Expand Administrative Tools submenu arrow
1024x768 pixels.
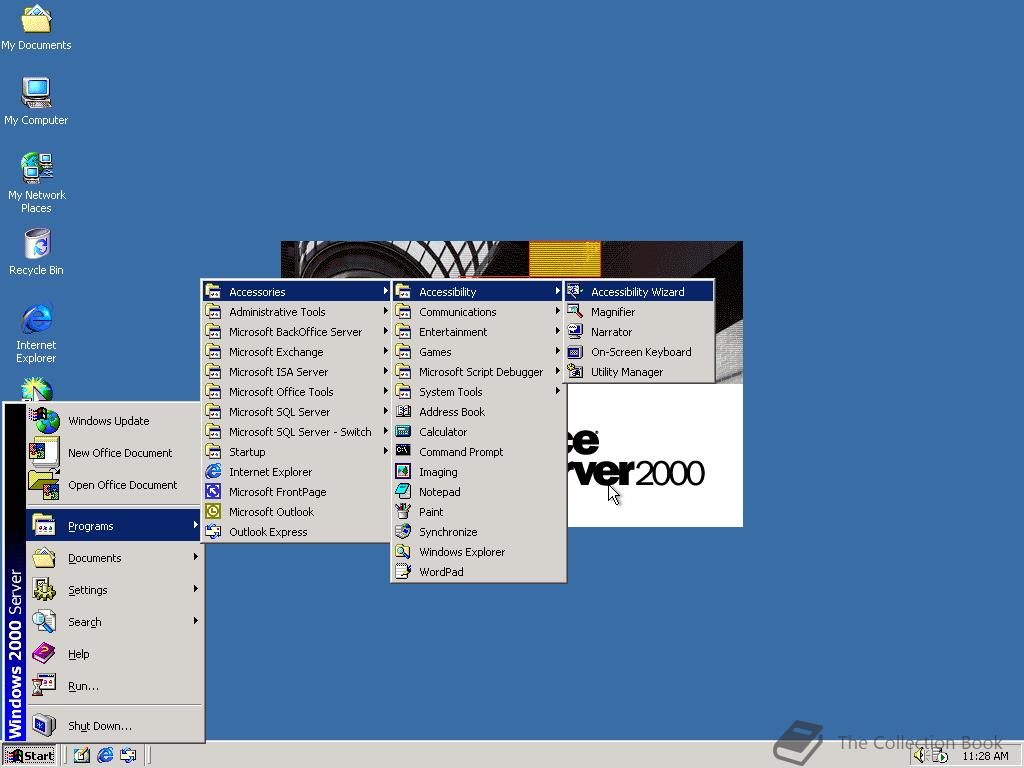[385, 312]
